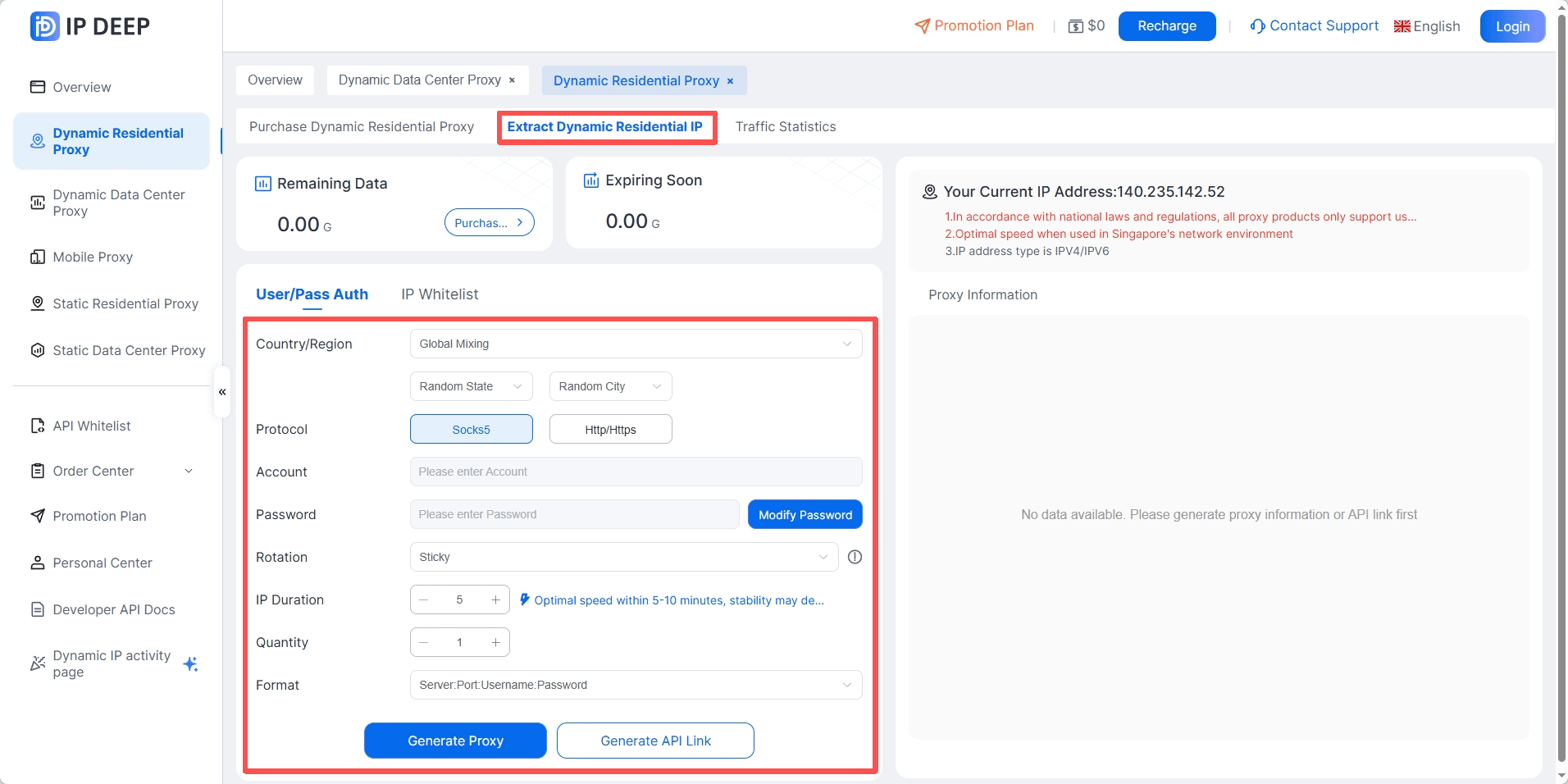Image resolution: width=1568 pixels, height=784 pixels.
Task: Click the info icon beside Rotation dropdown
Action: tap(855, 557)
